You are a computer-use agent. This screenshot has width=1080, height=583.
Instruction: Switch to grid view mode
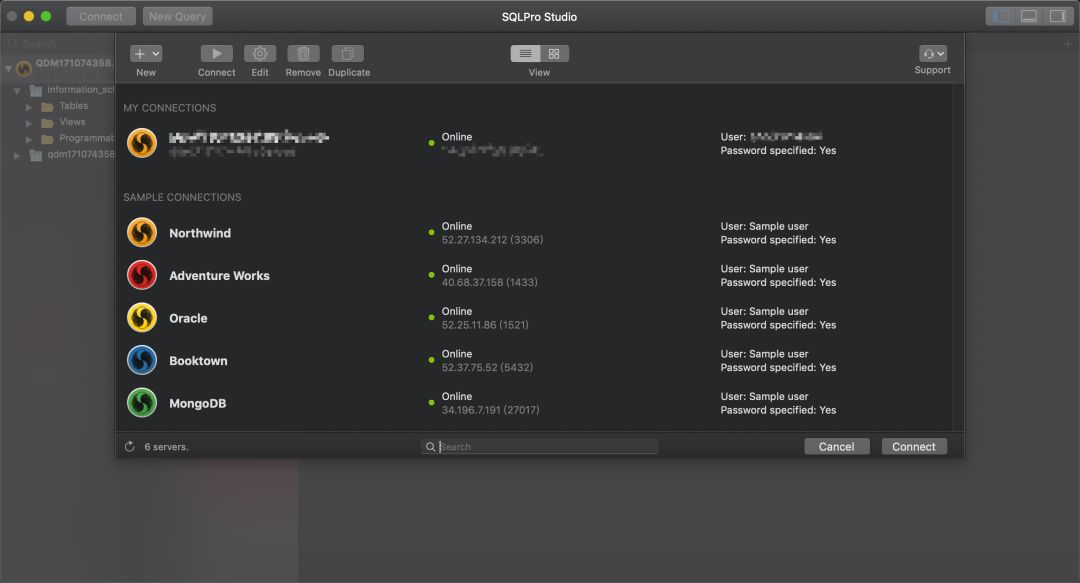[554, 54]
